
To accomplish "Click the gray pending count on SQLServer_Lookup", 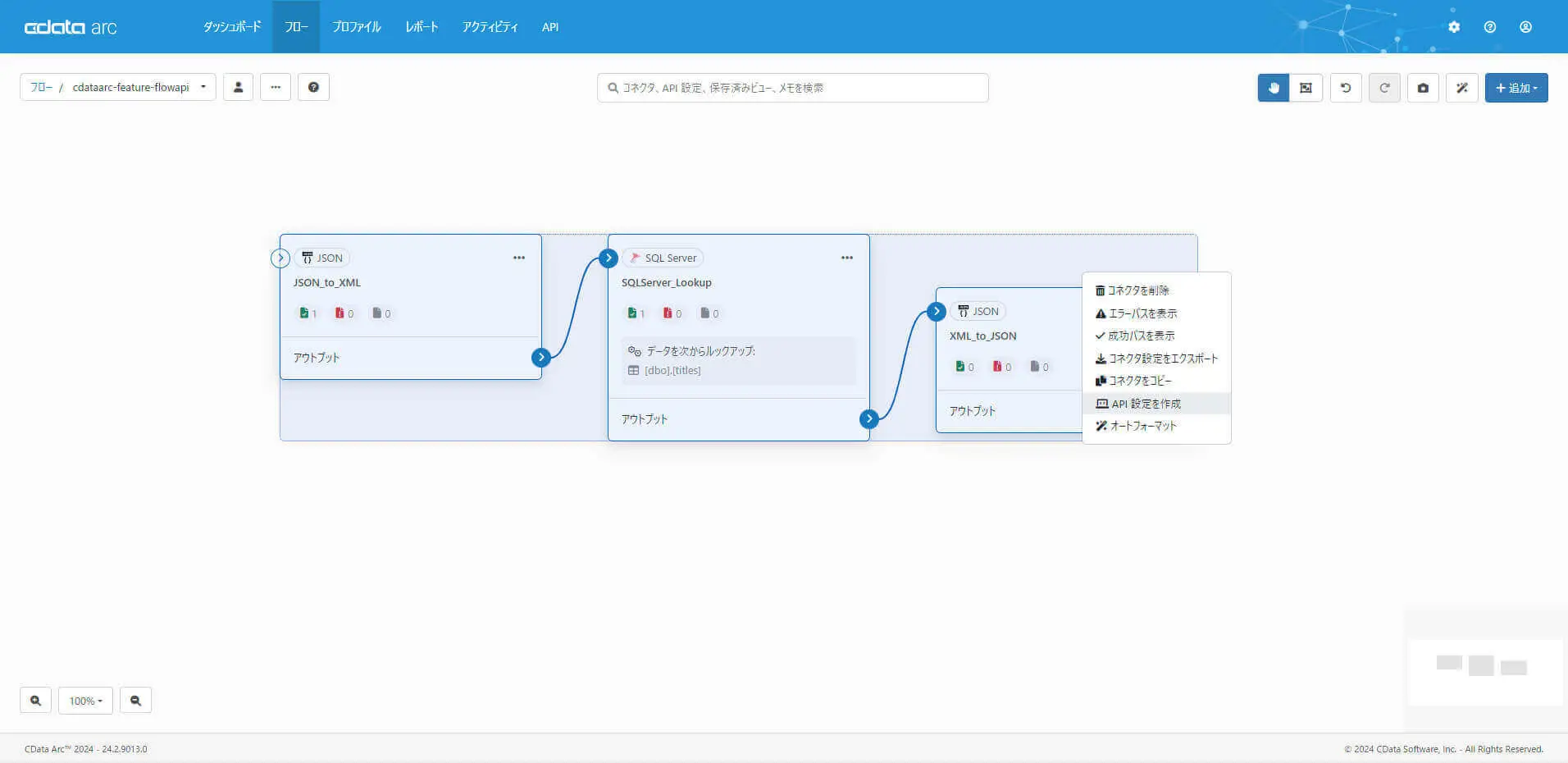I will (709, 313).
